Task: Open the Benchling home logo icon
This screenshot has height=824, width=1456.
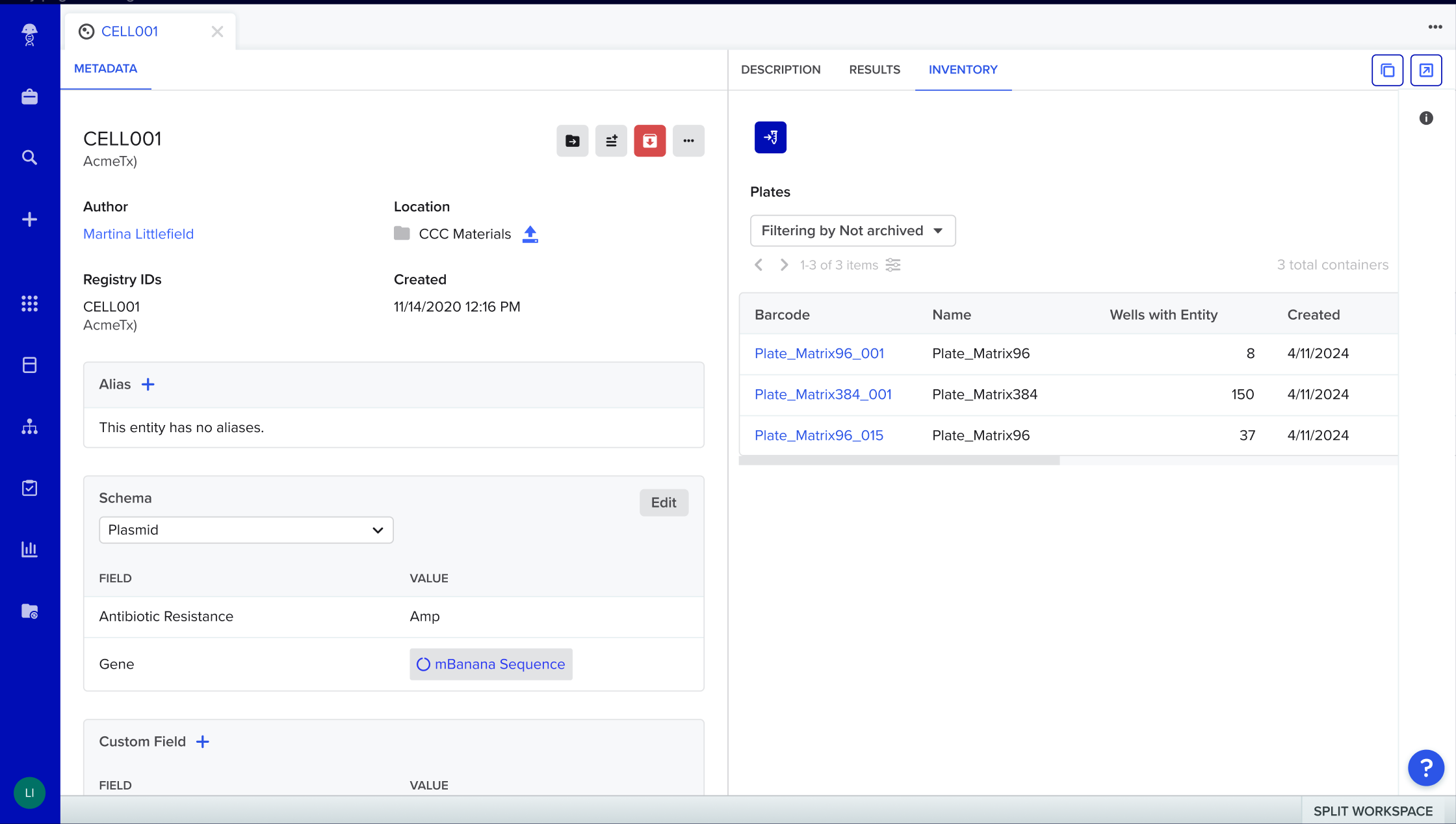Action: (29, 35)
